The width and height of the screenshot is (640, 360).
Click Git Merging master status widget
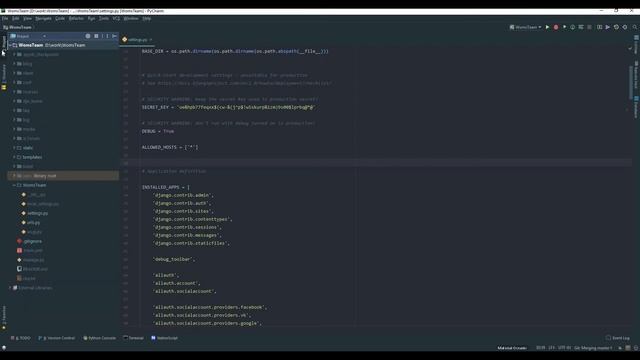pyautogui.click(x=593, y=348)
